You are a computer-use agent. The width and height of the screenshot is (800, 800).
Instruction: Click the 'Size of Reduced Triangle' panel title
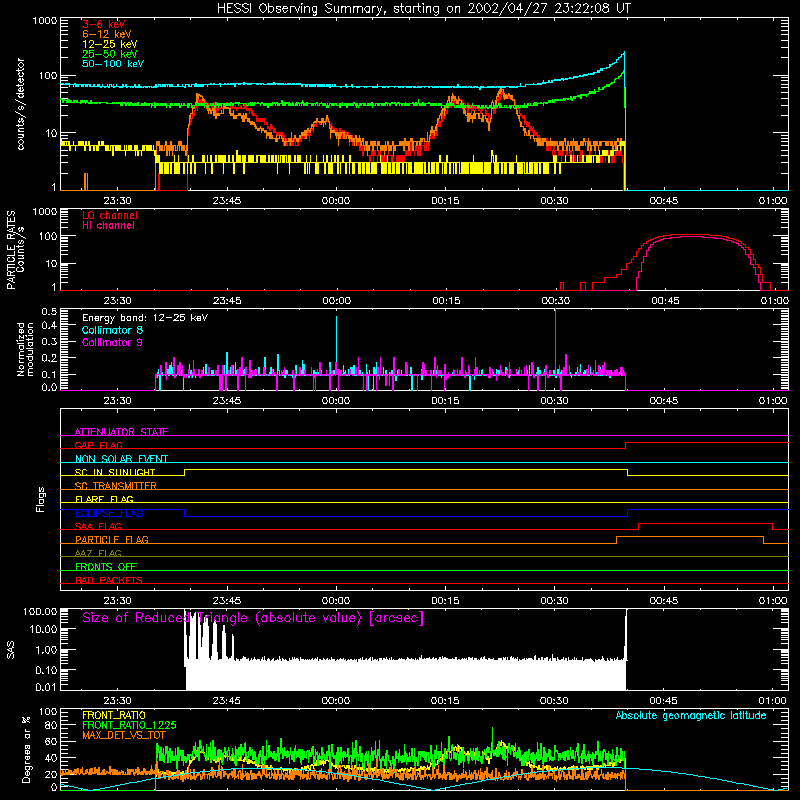coord(253,618)
